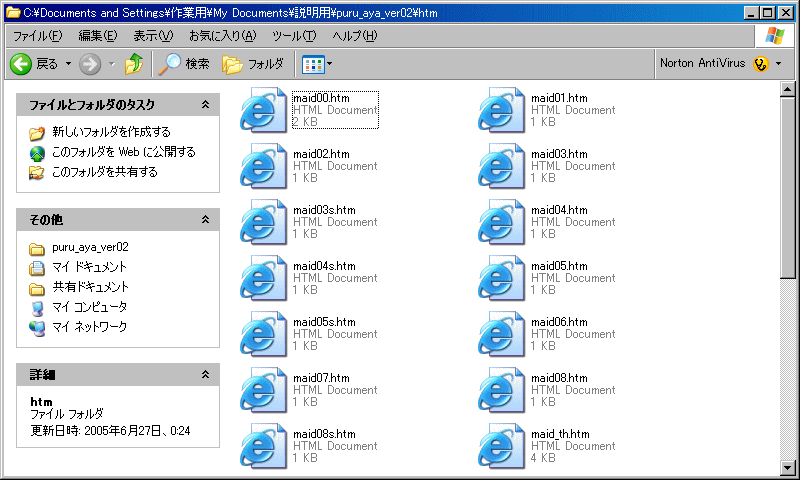Select the maid03s.htm file icon

(264, 222)
